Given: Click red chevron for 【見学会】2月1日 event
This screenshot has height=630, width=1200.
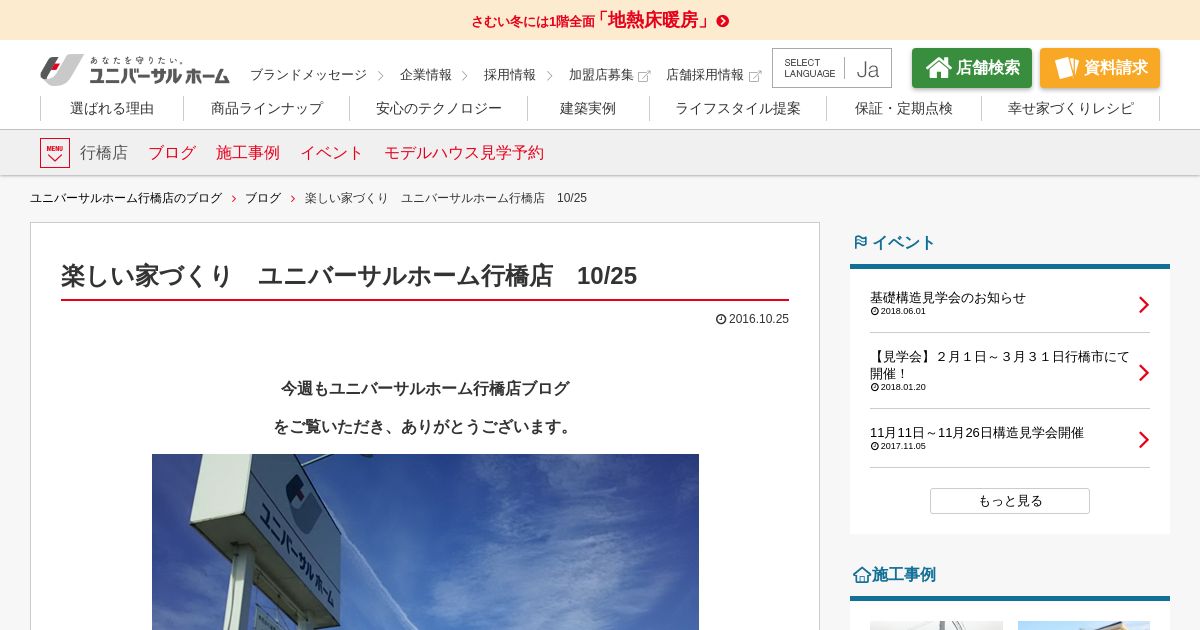Looking at the screenshot, I should pyautogui.click(x=1144, y=373).
